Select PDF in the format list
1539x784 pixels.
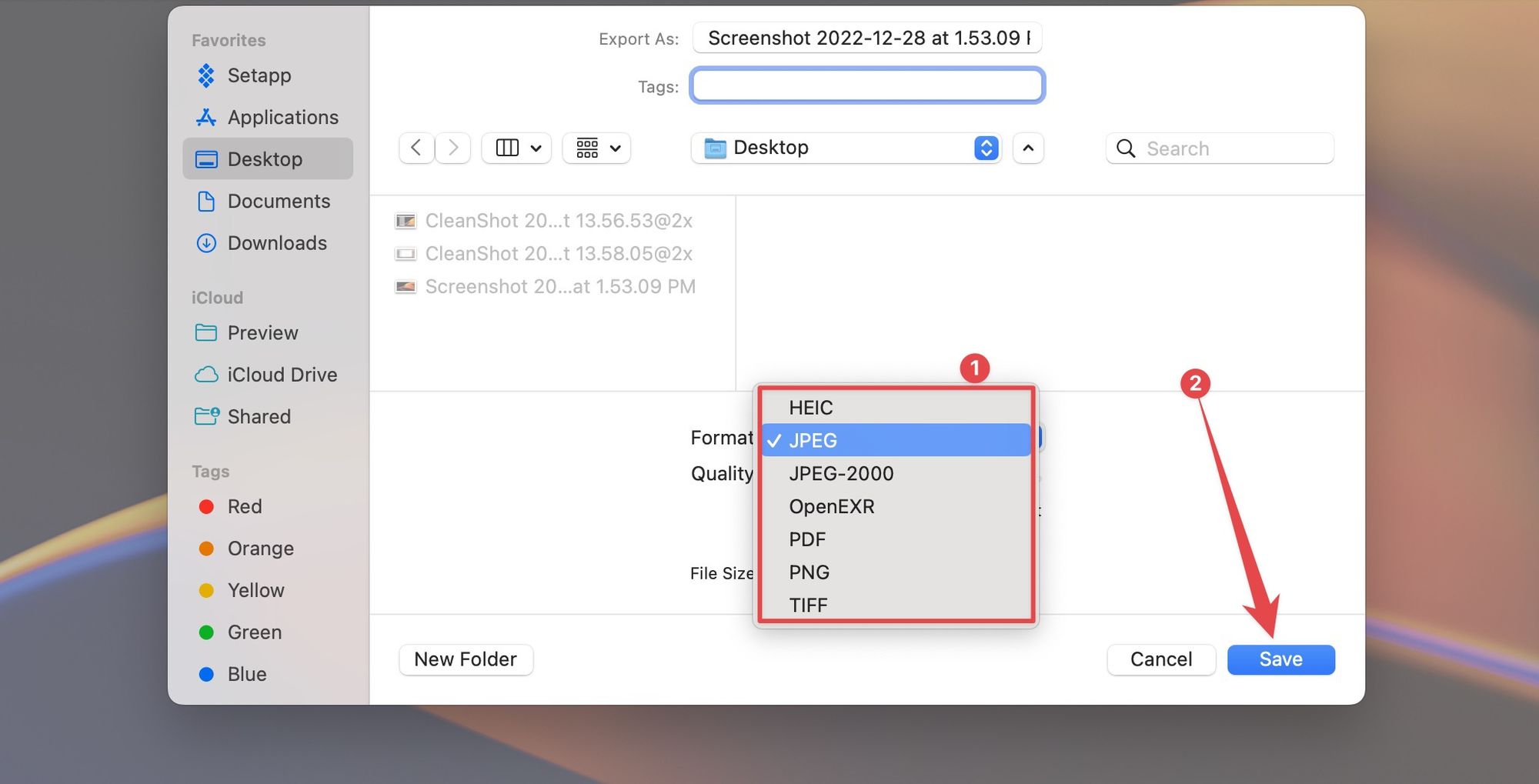806,539
